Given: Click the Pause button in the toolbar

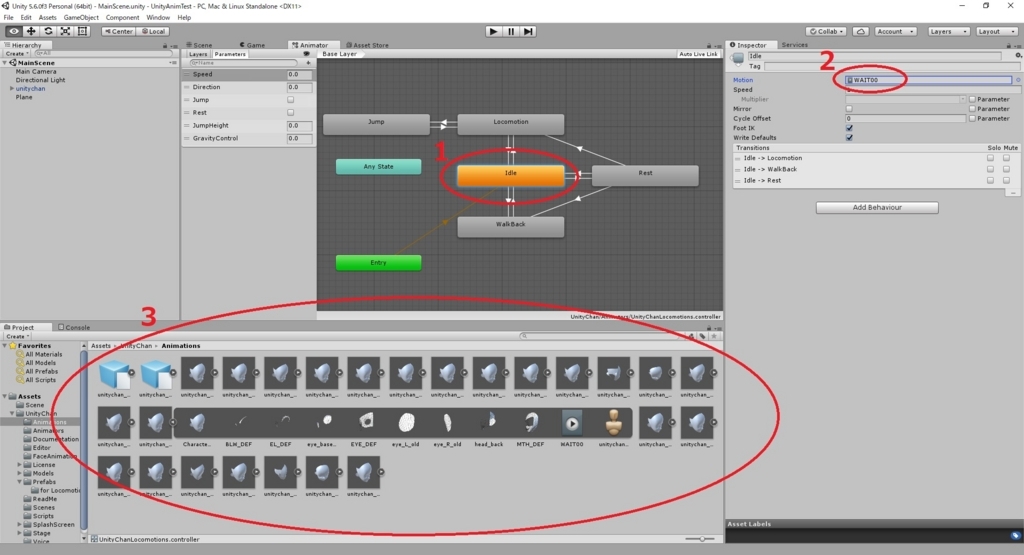Looking at the screenshot, I should (x=511, y=31).
